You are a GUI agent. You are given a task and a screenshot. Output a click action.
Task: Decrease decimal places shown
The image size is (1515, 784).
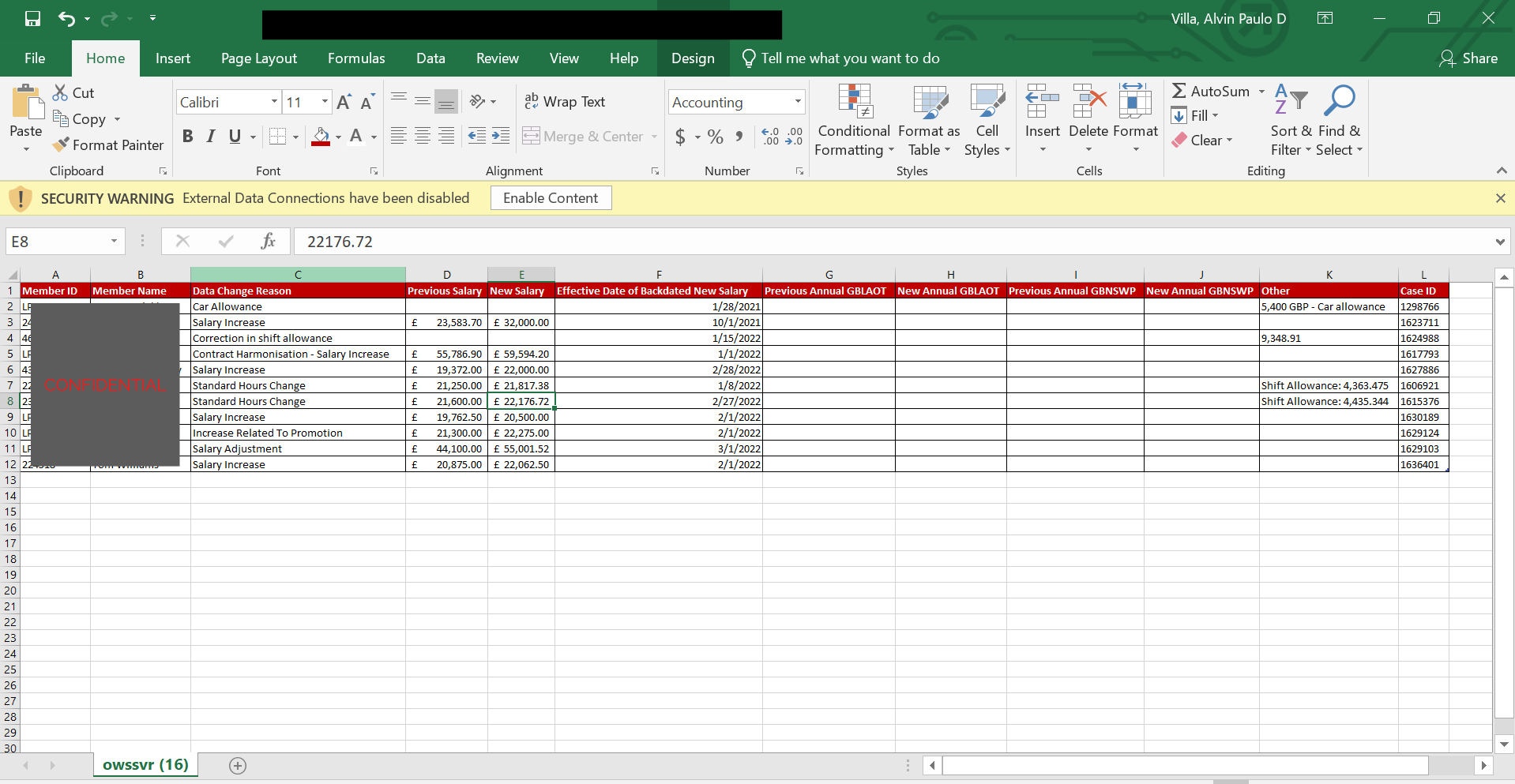794,137
